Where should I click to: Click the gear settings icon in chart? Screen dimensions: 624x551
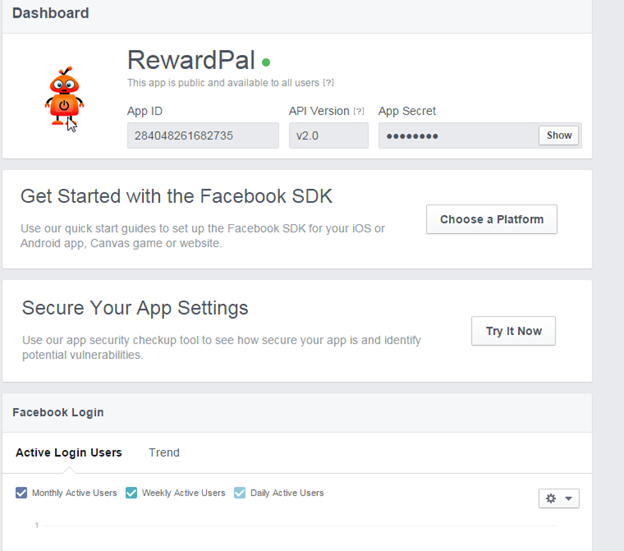[551, 498]
